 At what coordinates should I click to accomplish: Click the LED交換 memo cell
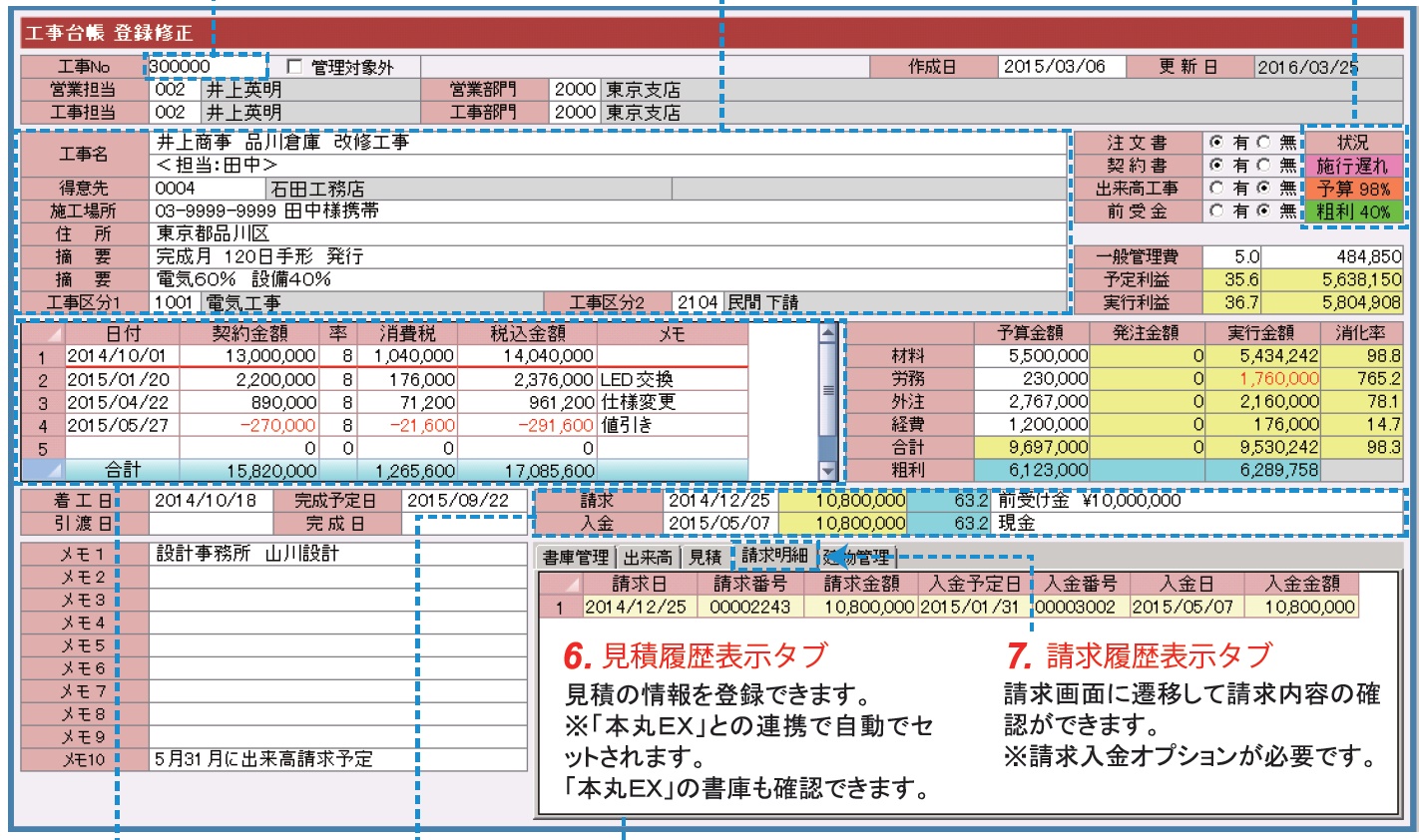(x=673, y=379)
